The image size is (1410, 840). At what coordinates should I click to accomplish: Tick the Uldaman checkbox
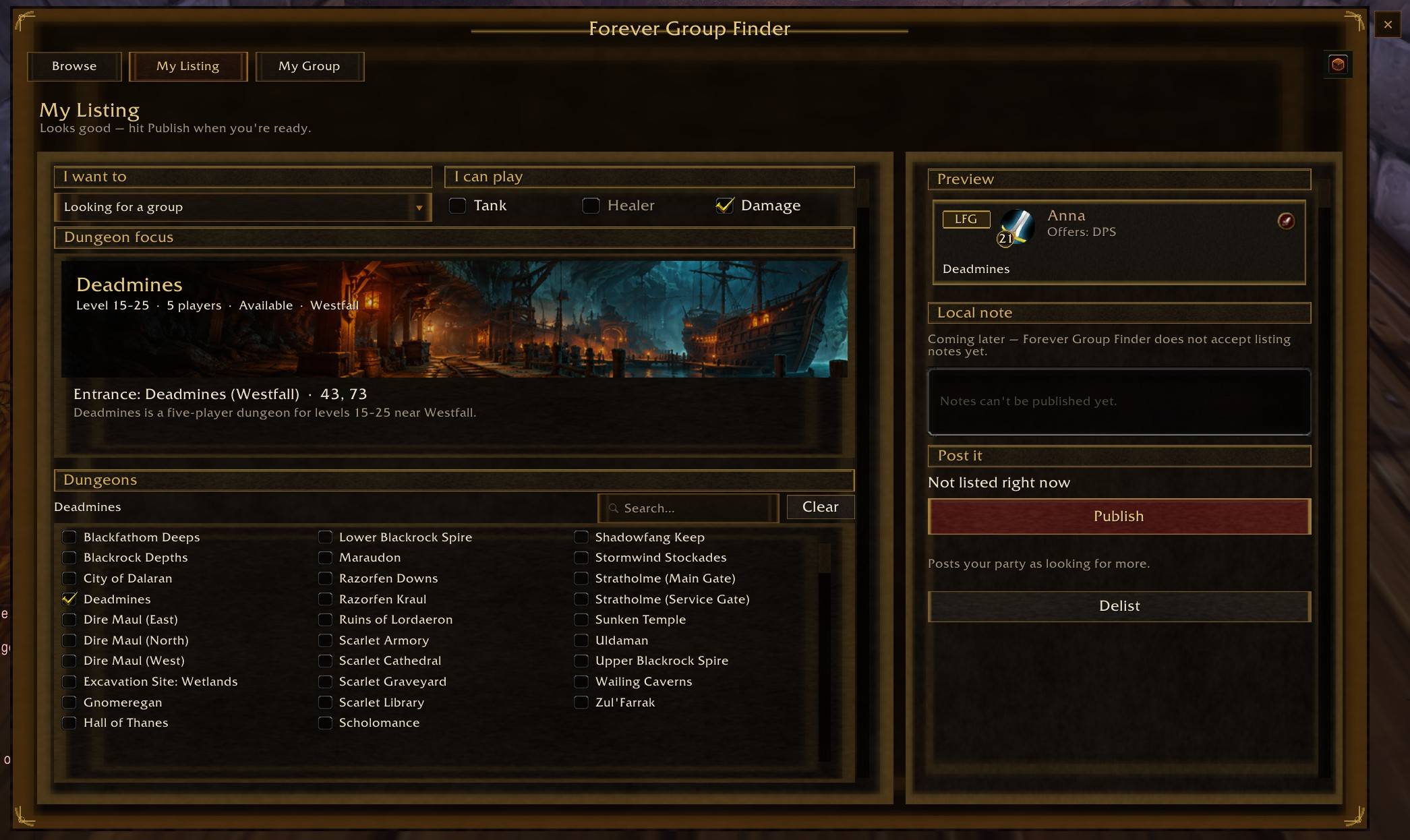point(581,640)
